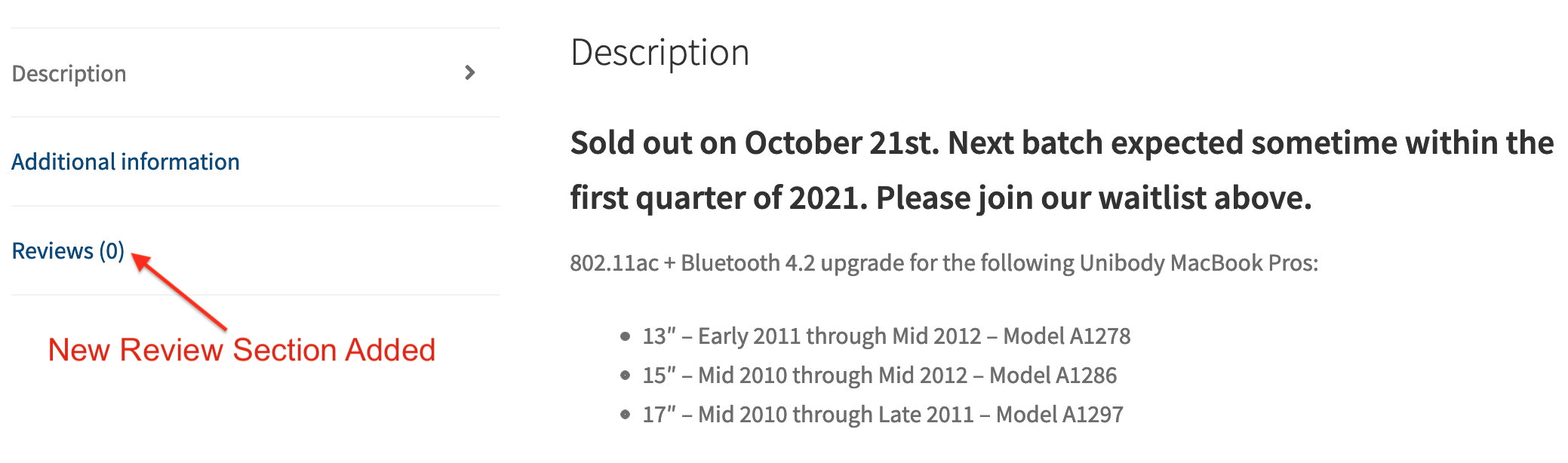This screenshot has width=1568, height=463.
Task: Click the chevron arrow beside Description tab
Action: click(470, 73)
